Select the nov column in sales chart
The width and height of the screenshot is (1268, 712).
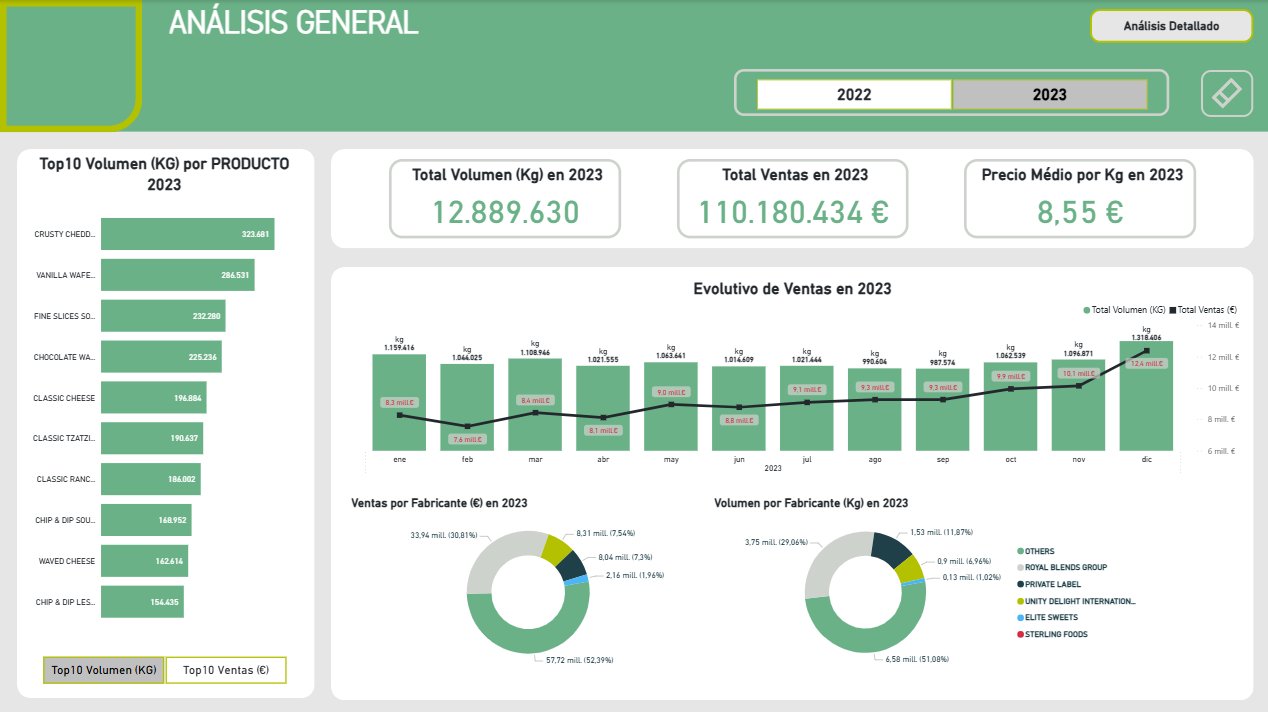1078,405
